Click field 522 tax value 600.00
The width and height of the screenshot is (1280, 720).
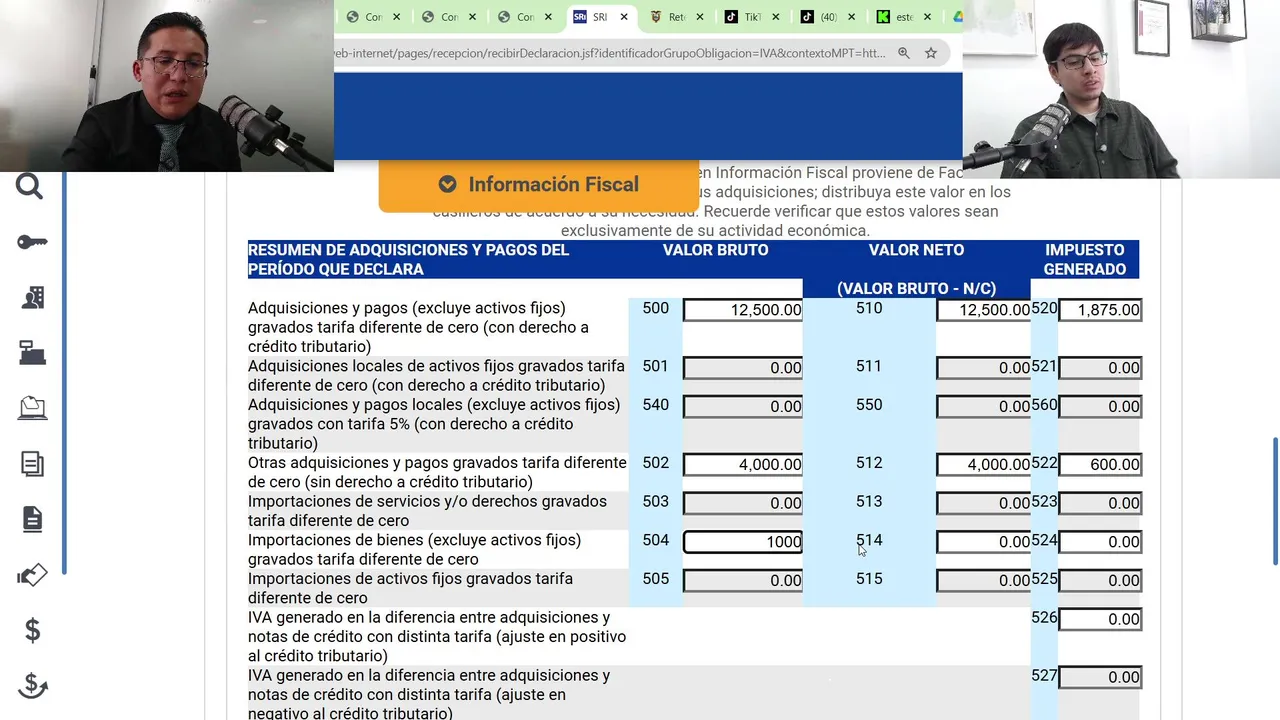(x=1100, y=464)
